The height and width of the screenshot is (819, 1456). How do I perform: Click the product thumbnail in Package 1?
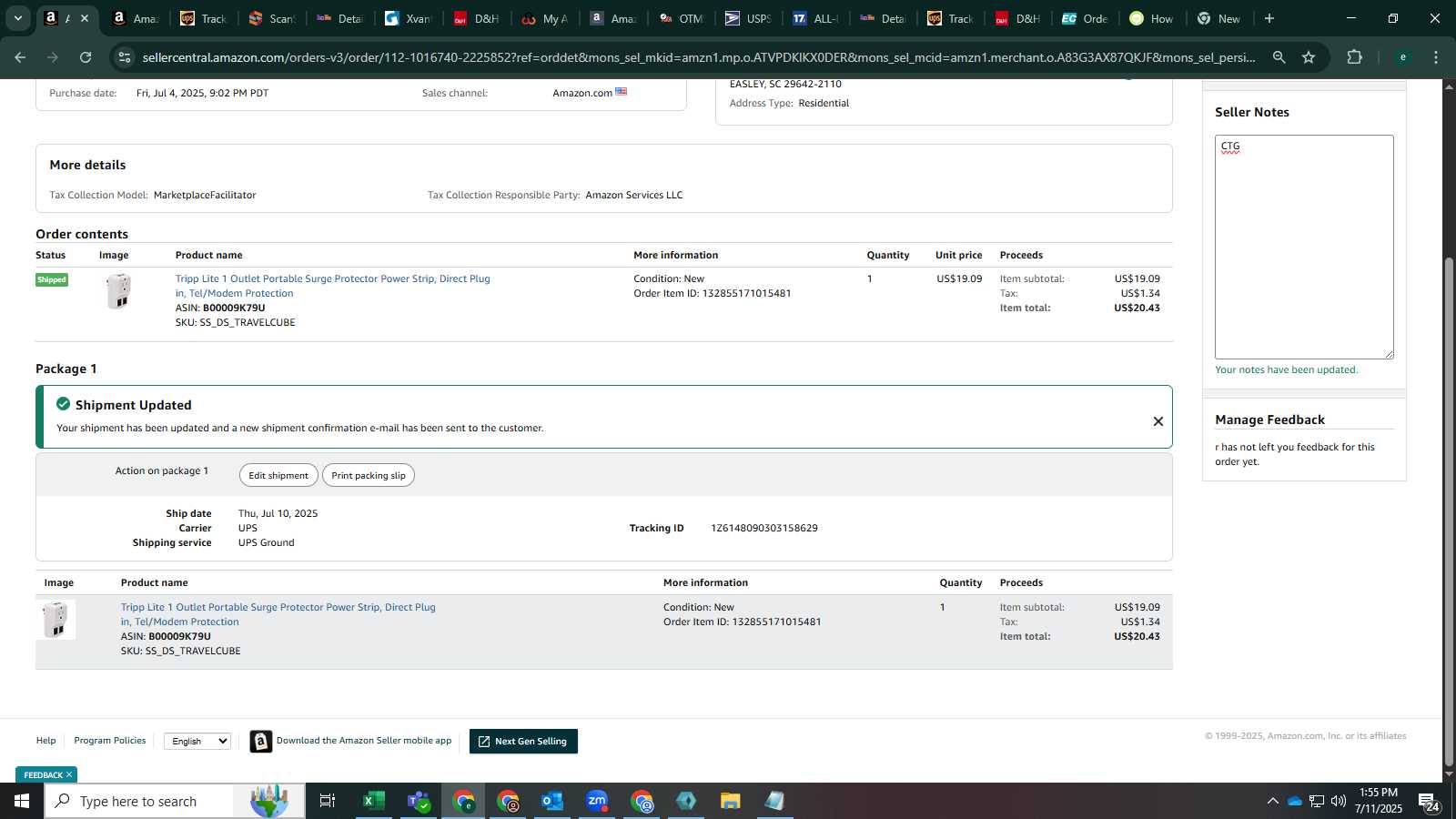(56, 620)
